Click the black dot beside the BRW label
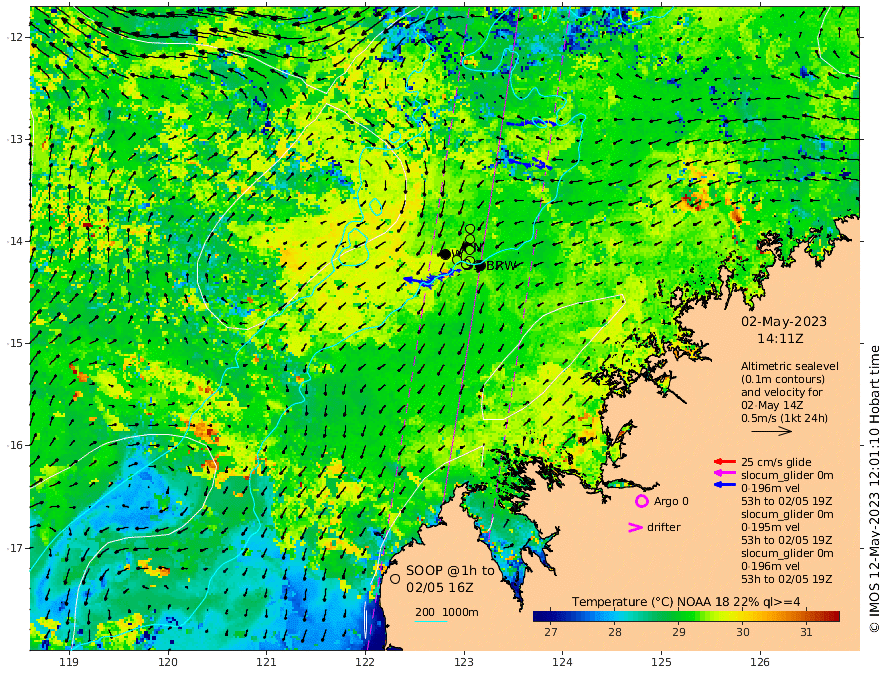The image size is (880, 680). click(480, 267)
